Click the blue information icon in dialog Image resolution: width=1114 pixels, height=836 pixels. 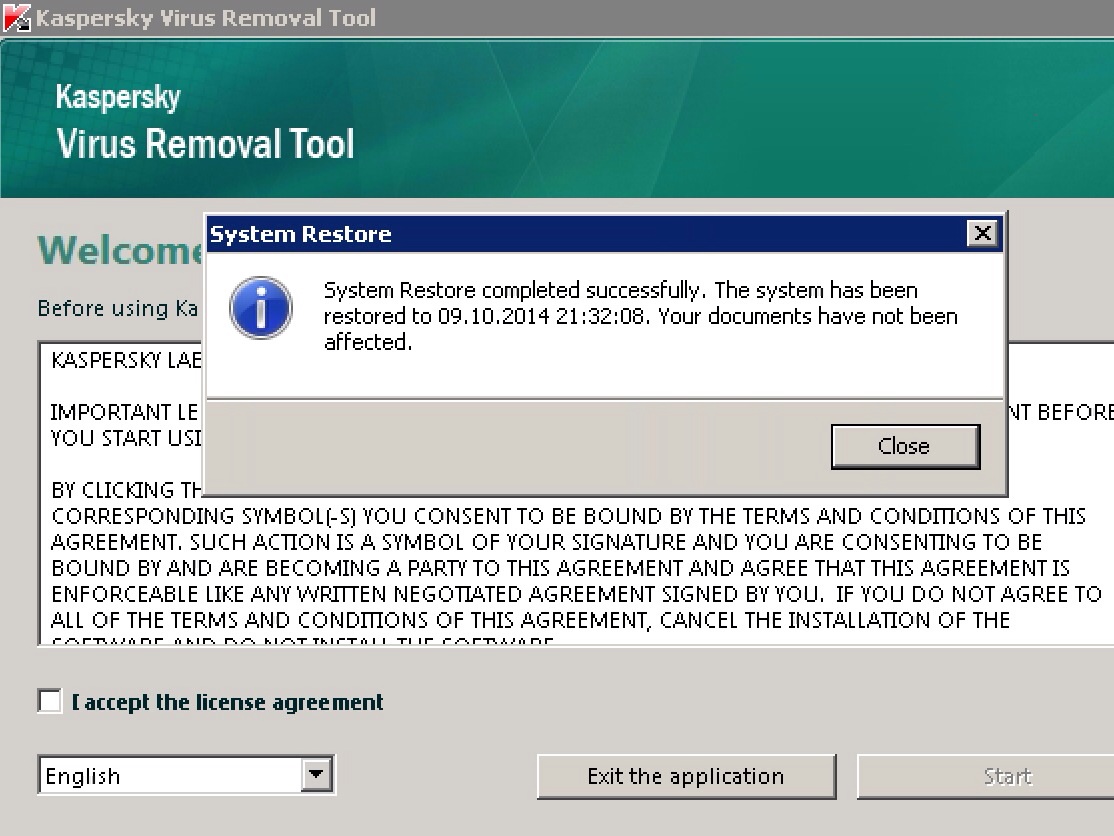261,308
